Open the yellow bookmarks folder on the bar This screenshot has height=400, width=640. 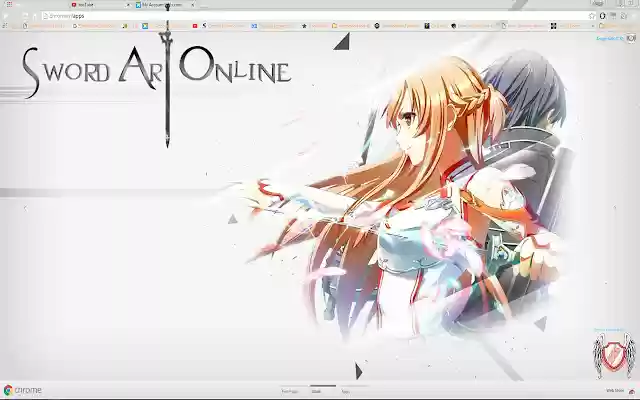click(x=351, y=26)
